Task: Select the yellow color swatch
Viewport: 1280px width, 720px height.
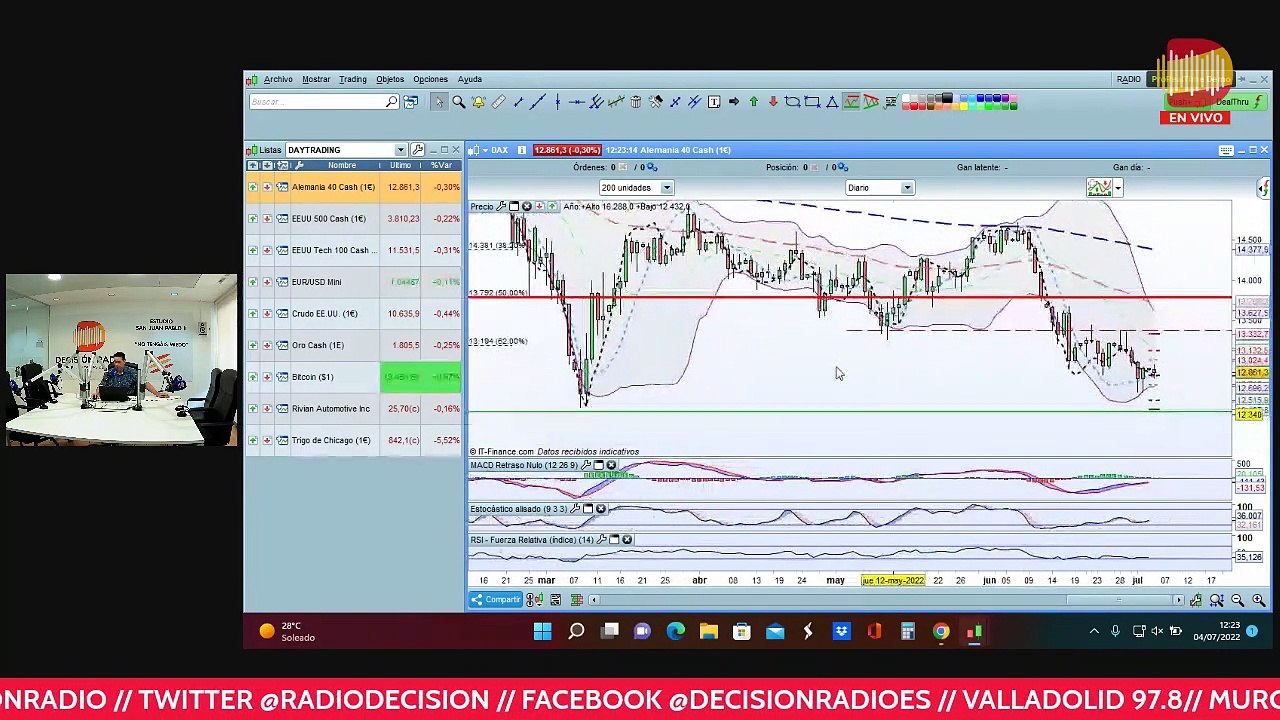Action: pyautogui.click(x=966, y=106)
